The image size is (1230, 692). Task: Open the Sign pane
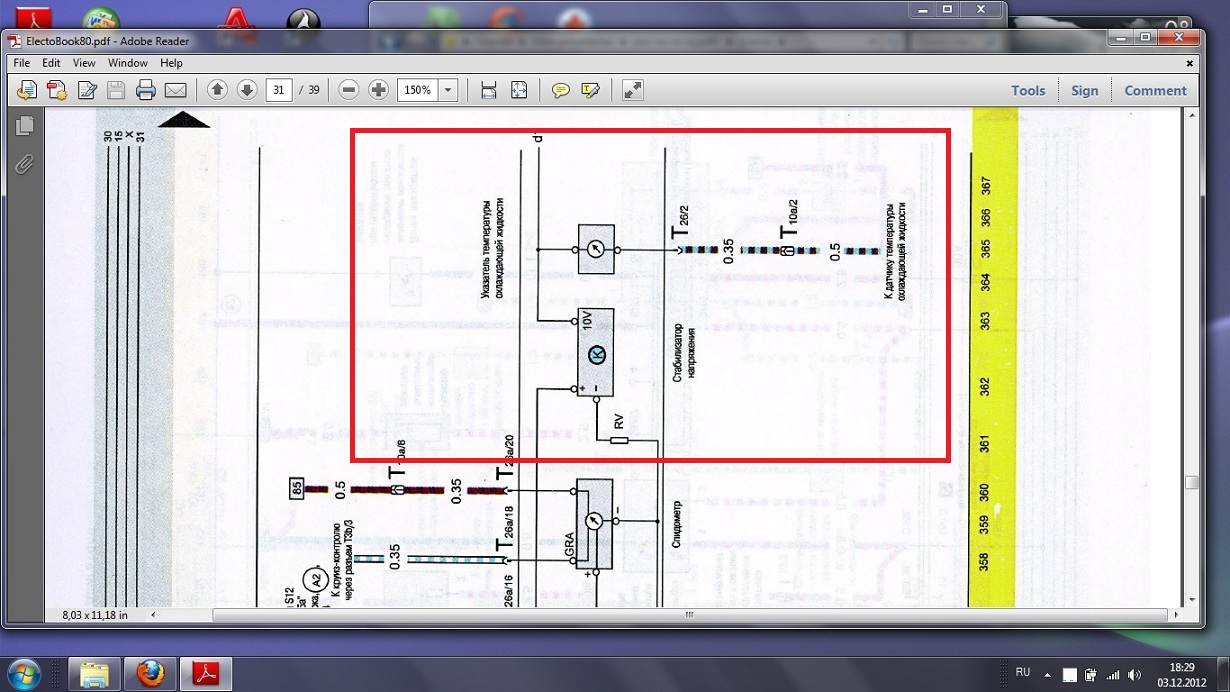pyautogui.click(x=1085, y=90)
